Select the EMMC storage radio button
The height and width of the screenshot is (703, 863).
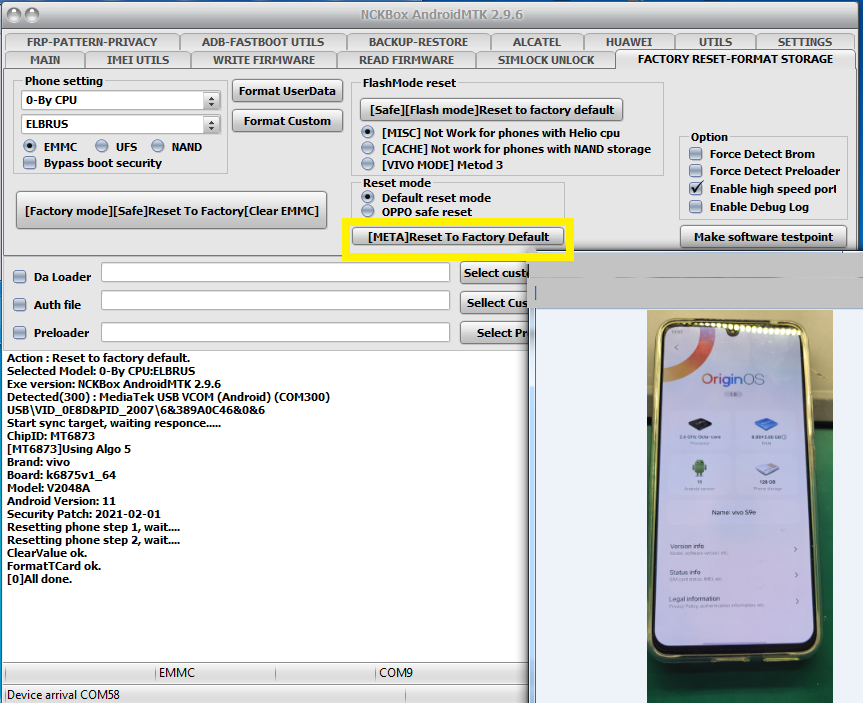(30, 146)
